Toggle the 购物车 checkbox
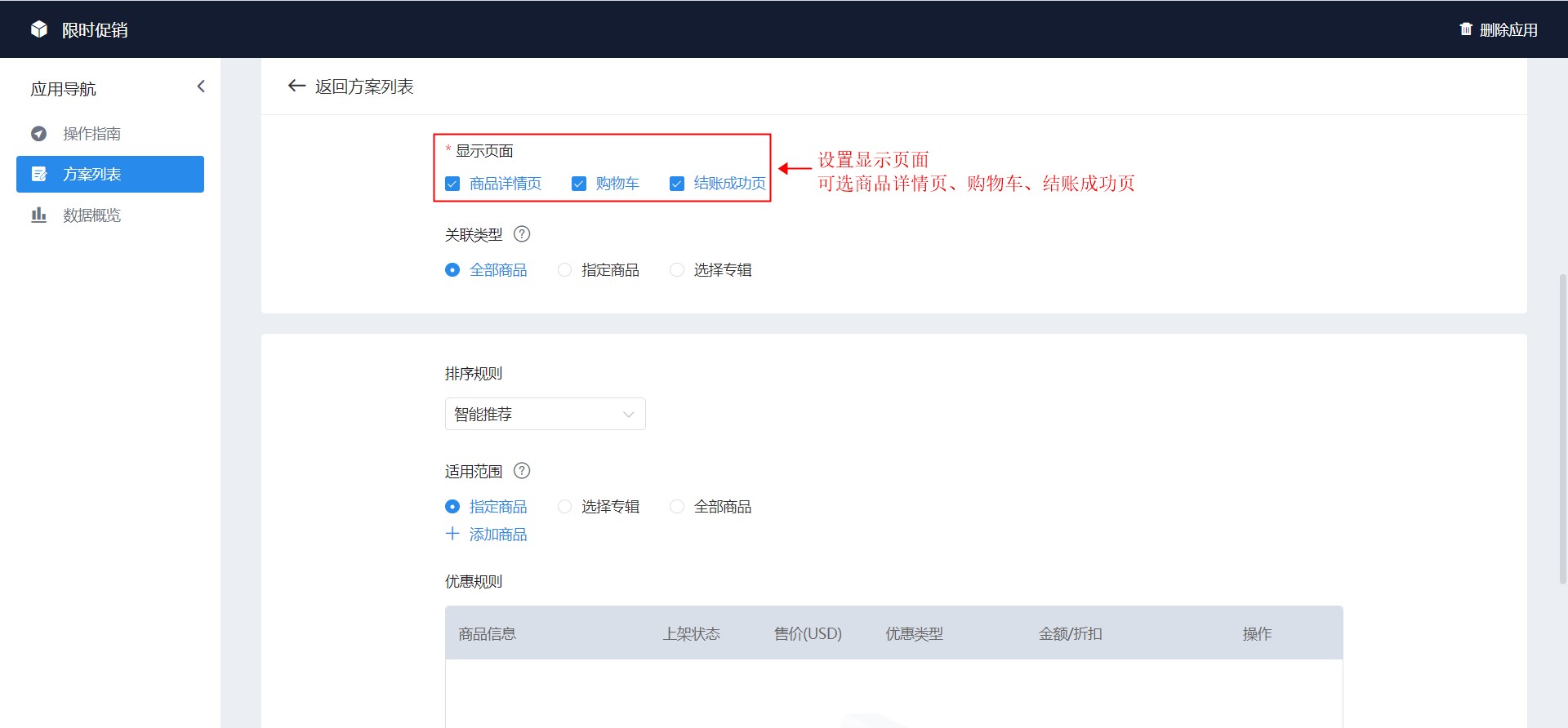 579,184
